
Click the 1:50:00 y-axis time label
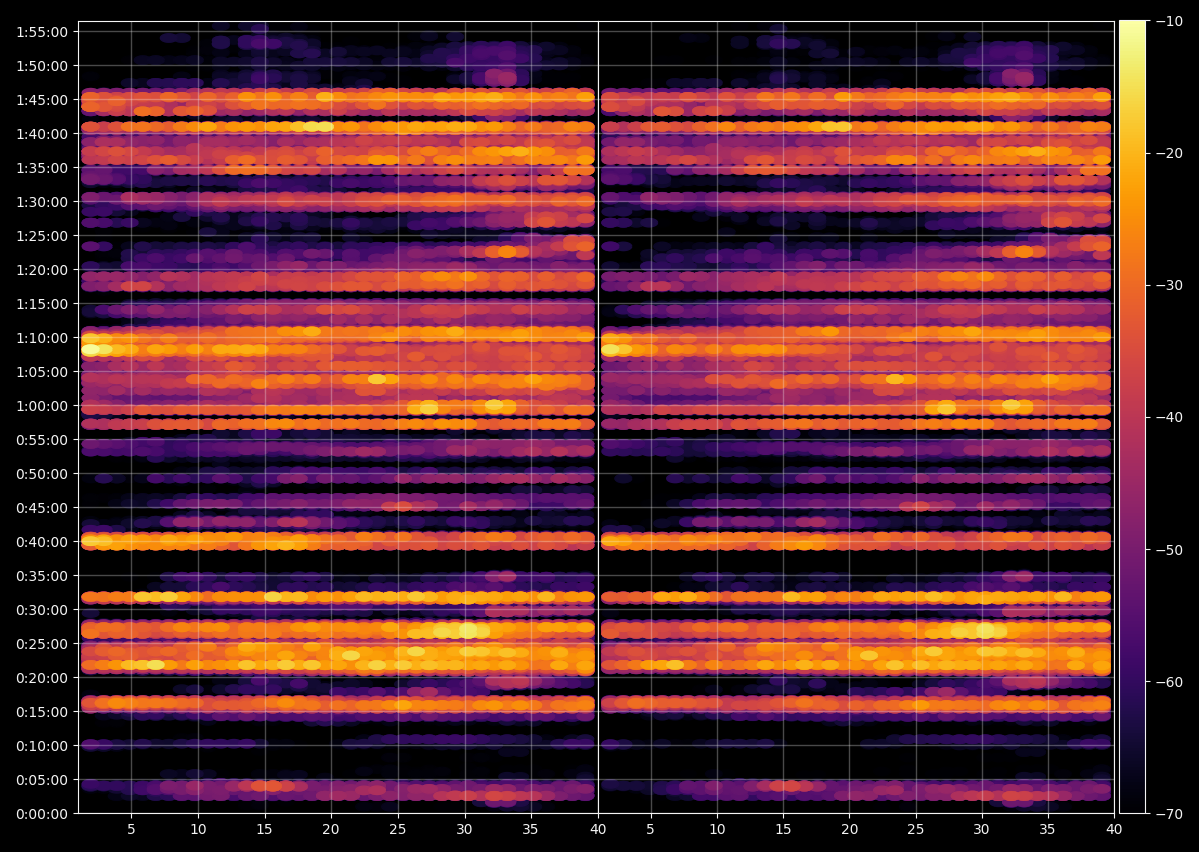click(x=42, y=66)
